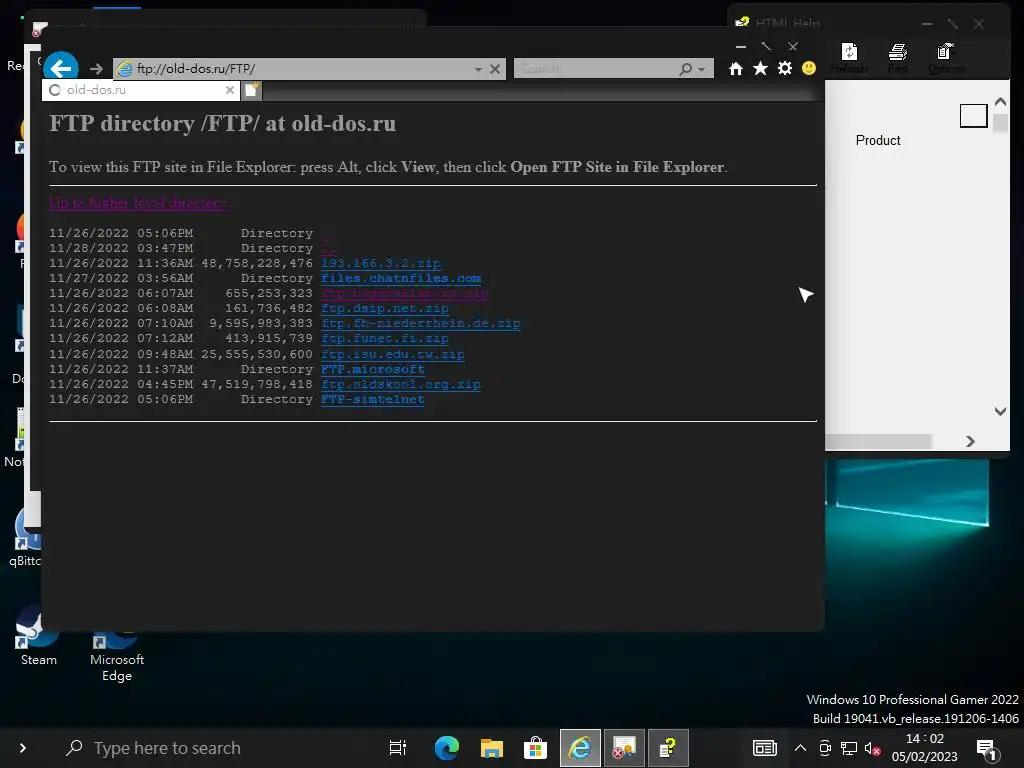Click the Product text in HTML Help
This screenshot has width=1024, height=768.
pyautogui.click(x=878, y=140)
